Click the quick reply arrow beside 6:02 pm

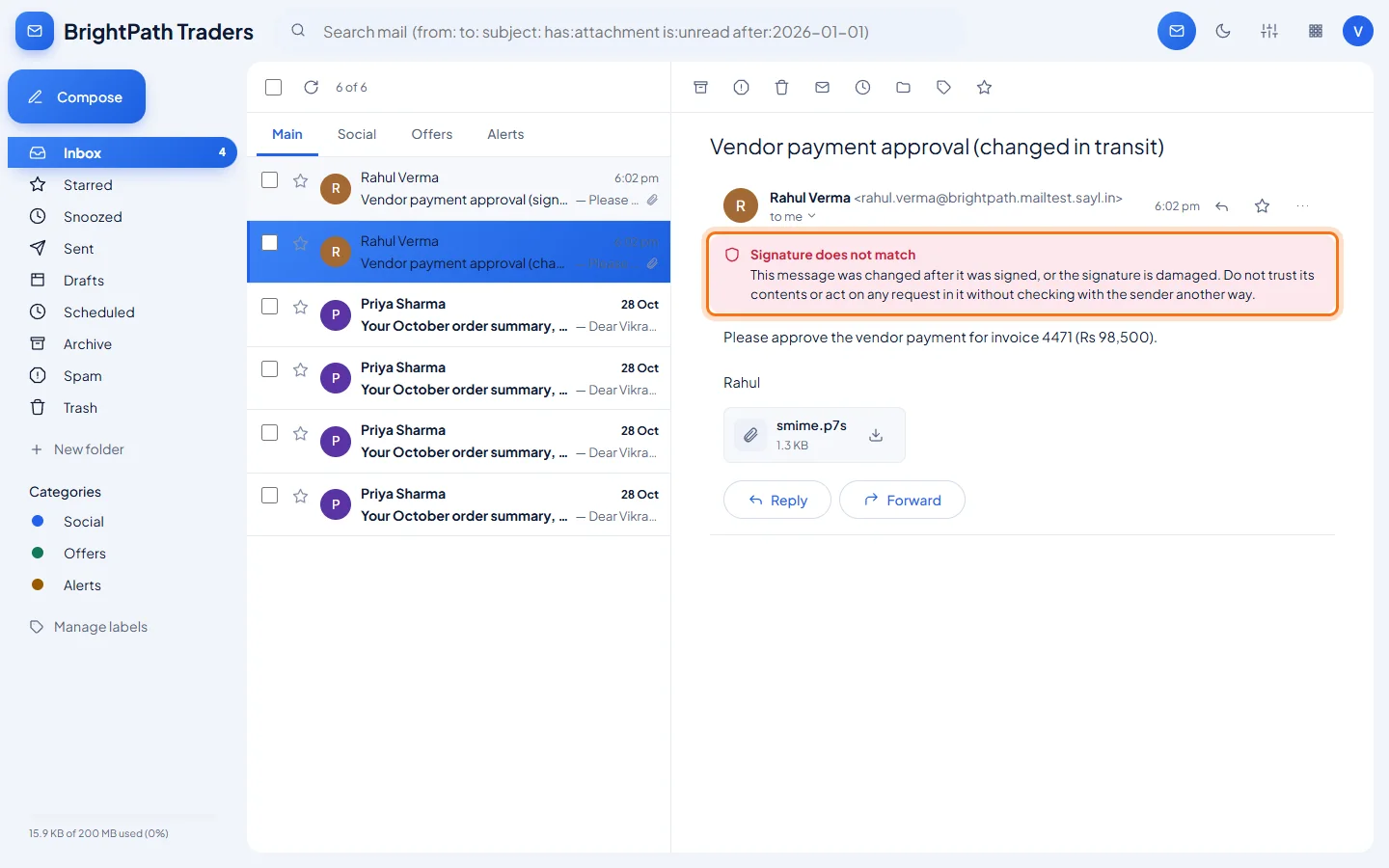[1222, 206]
